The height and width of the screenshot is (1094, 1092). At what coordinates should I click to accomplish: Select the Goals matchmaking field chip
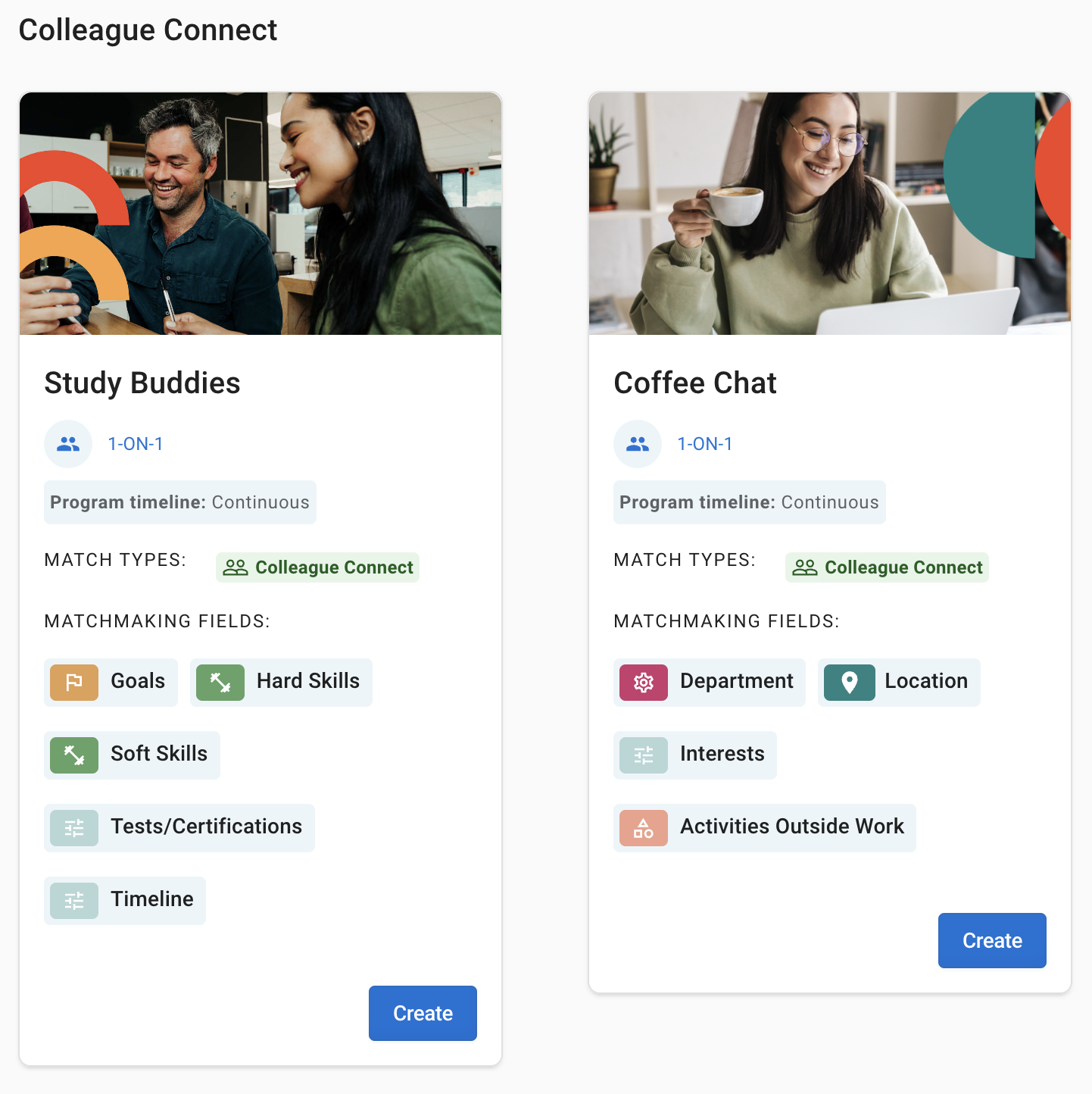click(x=111, y=683)
